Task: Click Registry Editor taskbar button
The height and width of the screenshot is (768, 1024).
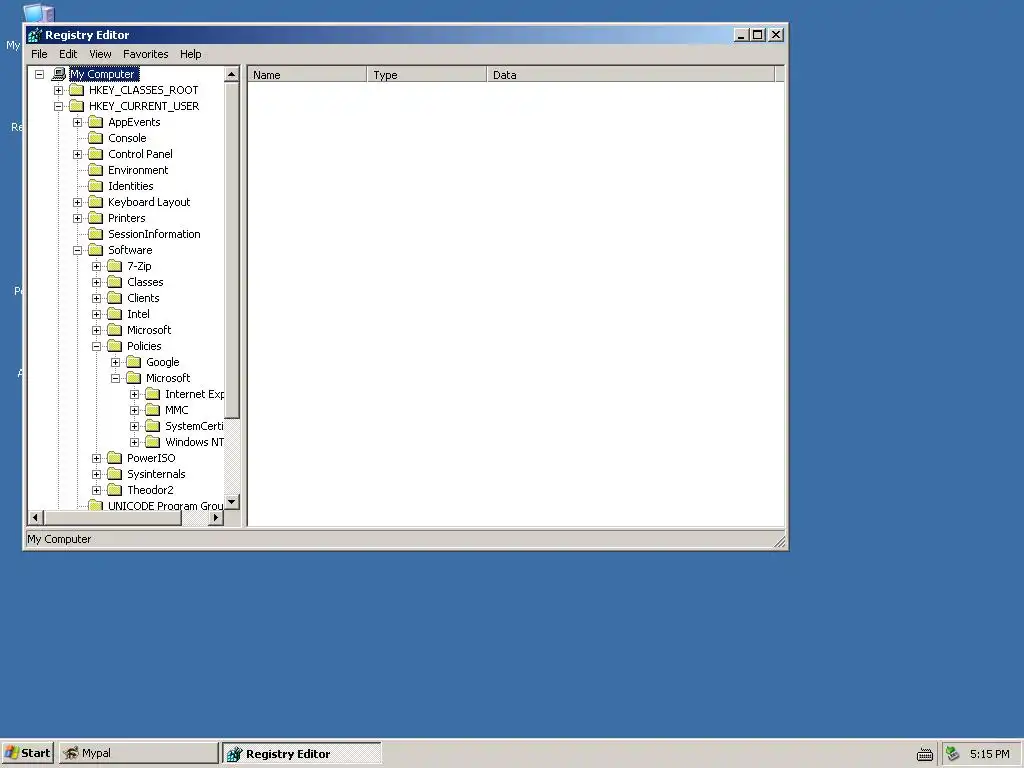Action: tap(302, 753)
